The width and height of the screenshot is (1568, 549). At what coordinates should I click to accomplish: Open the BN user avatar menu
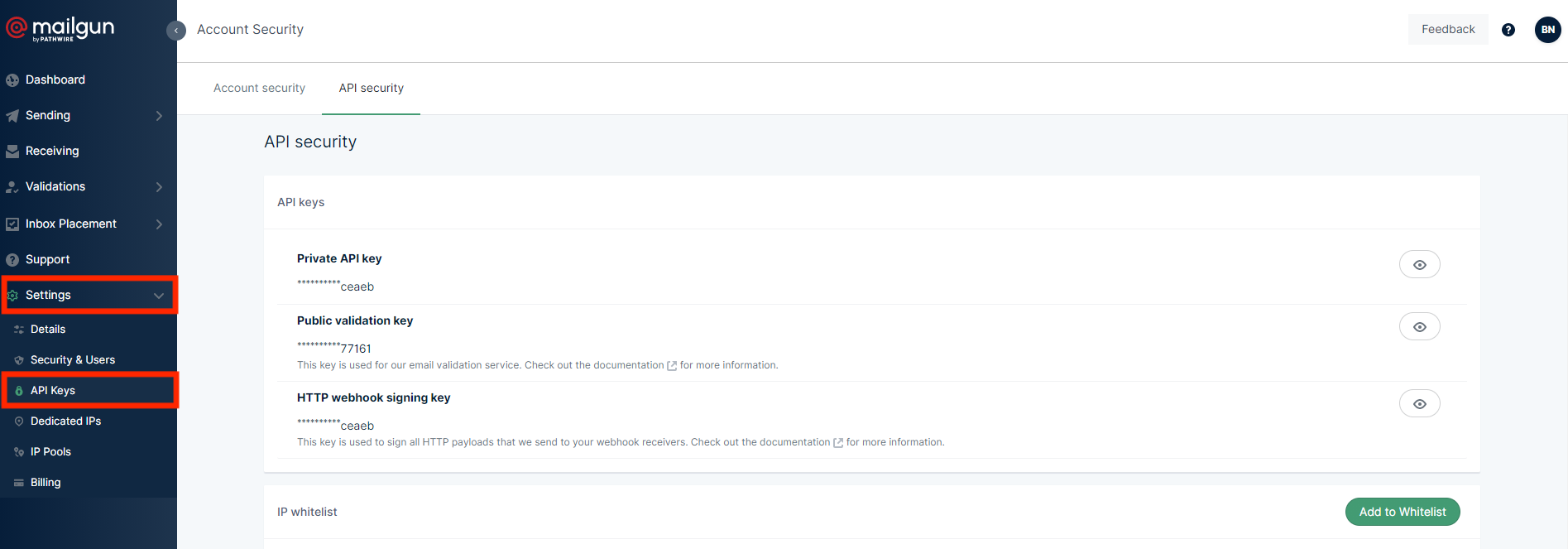pyautogui.click(x=1547, y=30)
